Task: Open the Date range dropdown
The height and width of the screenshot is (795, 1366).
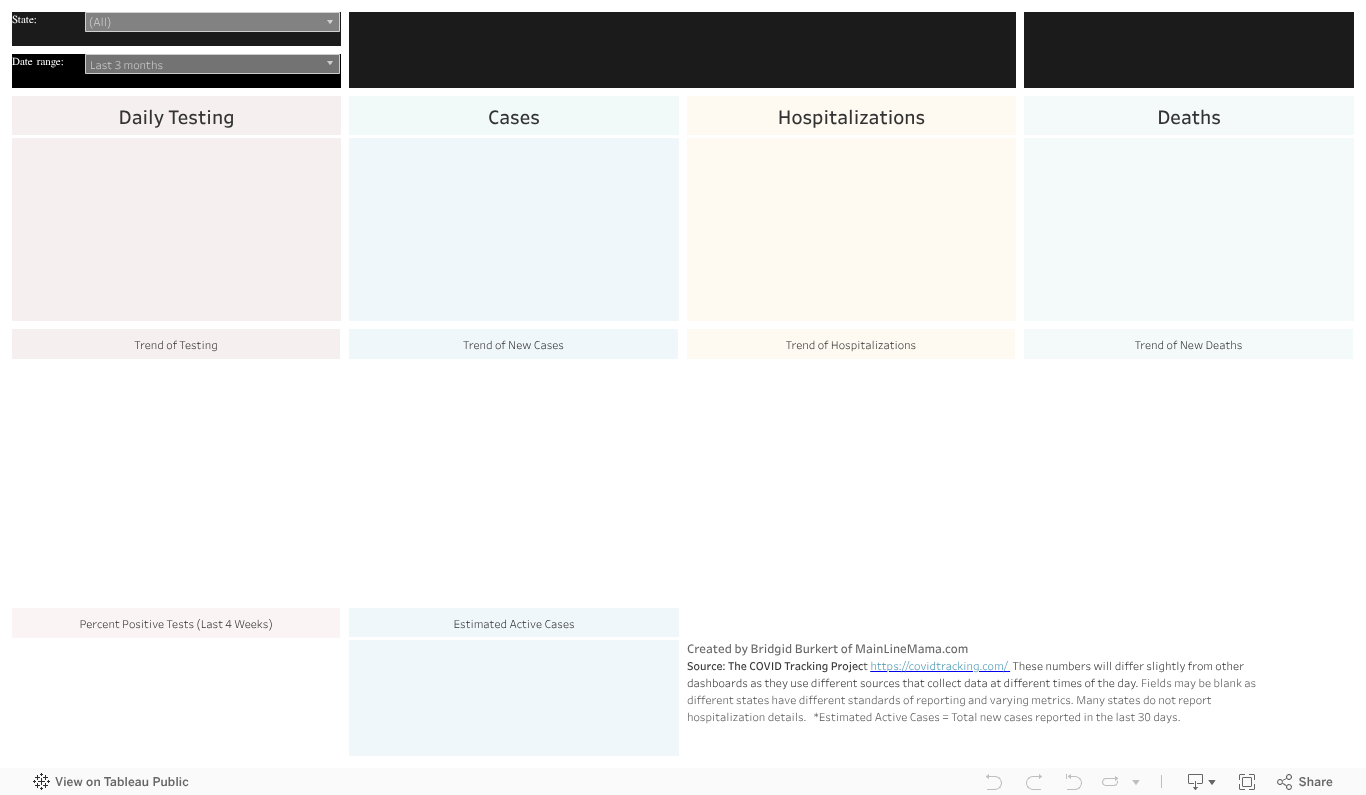Action: tap(213, 65)
